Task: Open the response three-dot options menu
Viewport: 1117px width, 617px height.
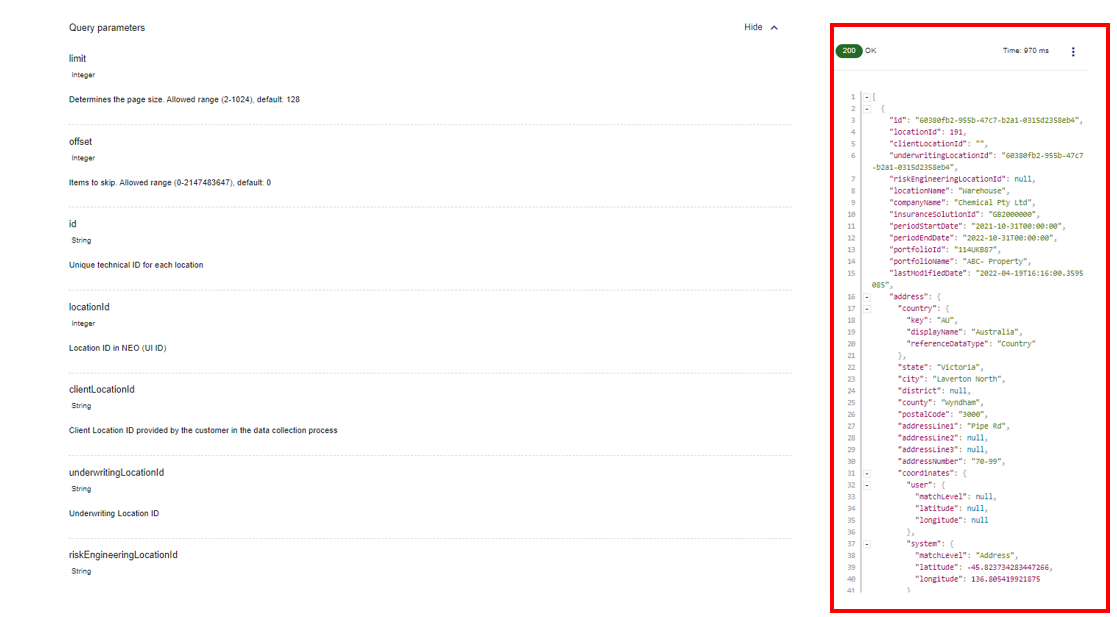Action: pyautogui.click(x=1073, y=51)
